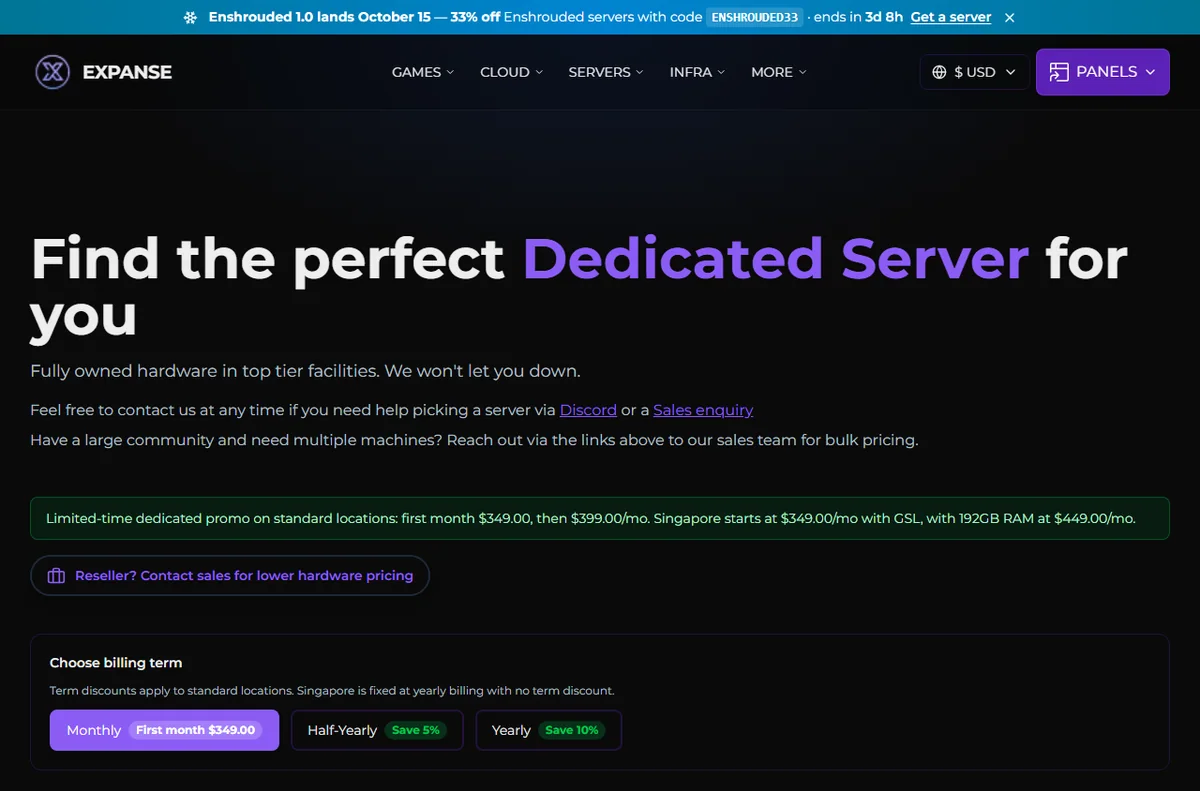Click the Limited-time dedicated promo notice
Image resolution: width=1200 pixels, height=791 pixels.
click(x=600, y=519)
